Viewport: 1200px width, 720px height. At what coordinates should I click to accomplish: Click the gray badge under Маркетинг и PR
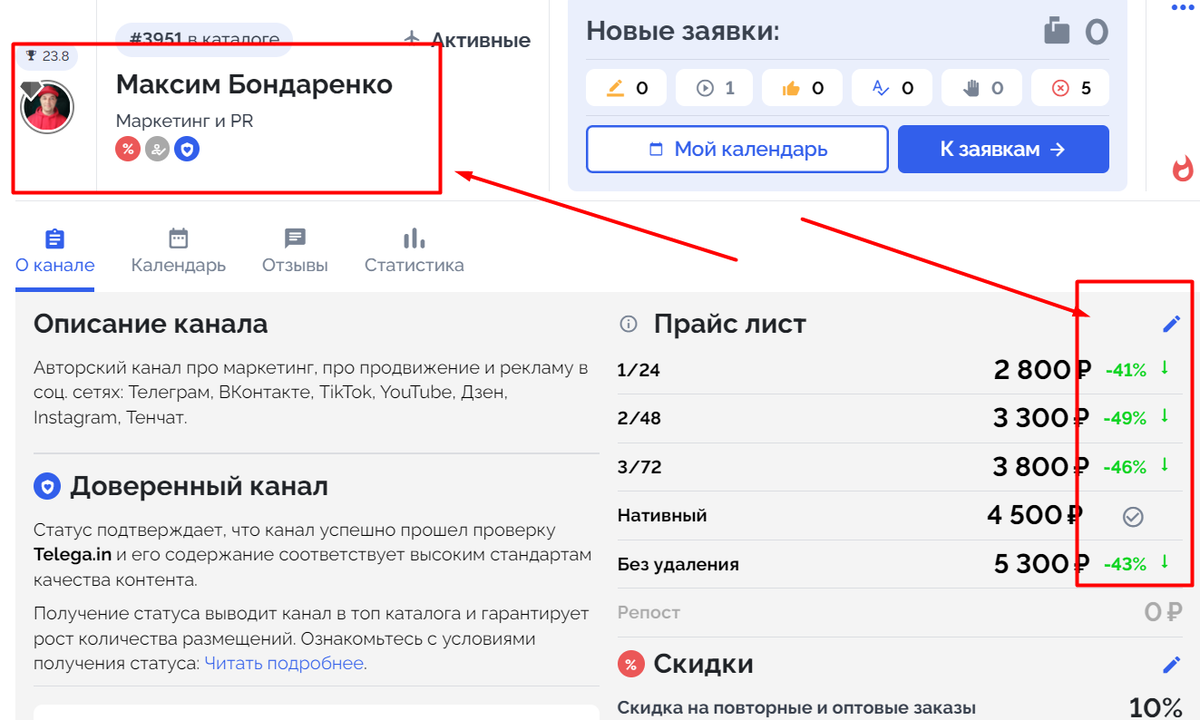[157, 149]
